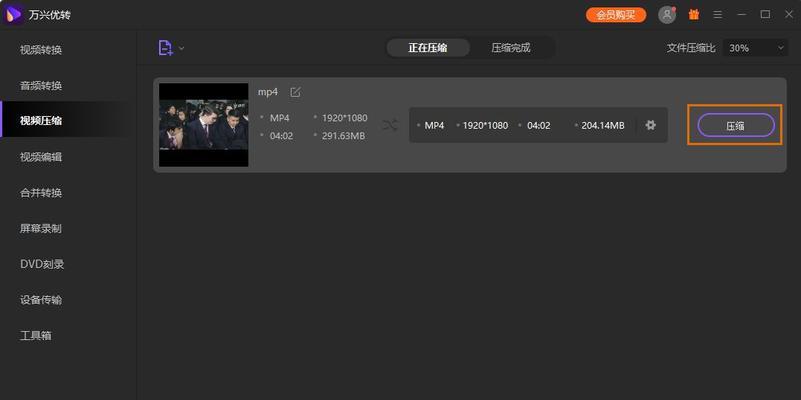Image resolution: width=801 pixels, height=400 pixels.
Task: Click the 会员购买 button
Action: [616, 15]
